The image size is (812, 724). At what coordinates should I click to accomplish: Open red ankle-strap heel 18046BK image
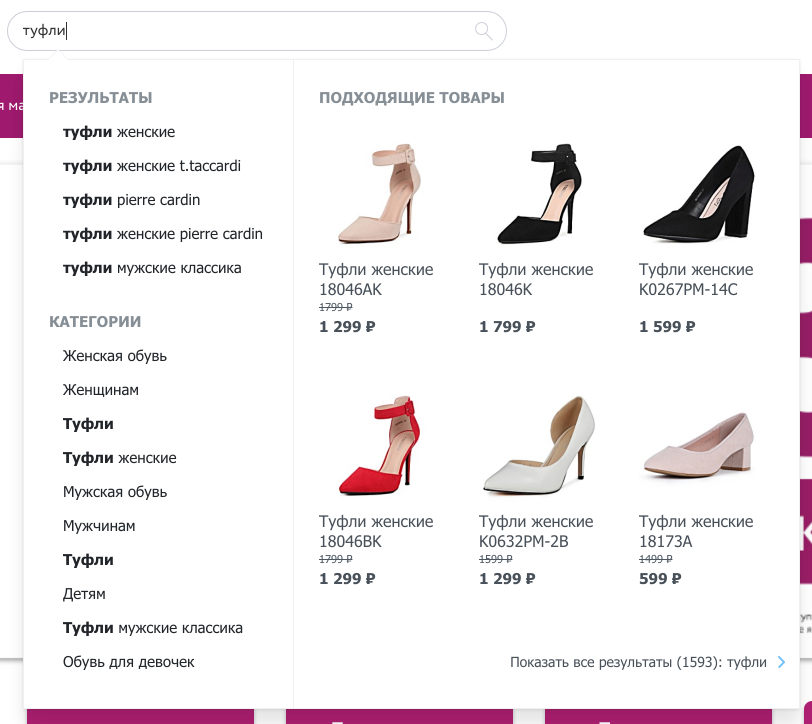click(376, 446)
